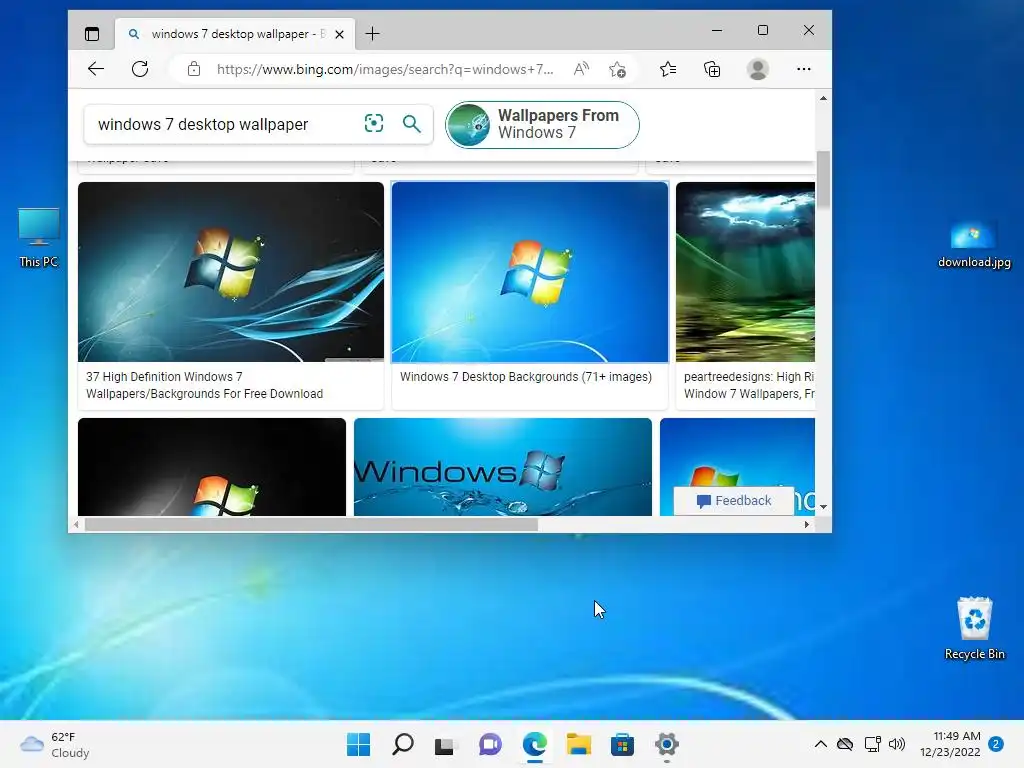Select This PC desktop icon
The height and width of the screenshot is (768, 1024).
click(39, 238)
